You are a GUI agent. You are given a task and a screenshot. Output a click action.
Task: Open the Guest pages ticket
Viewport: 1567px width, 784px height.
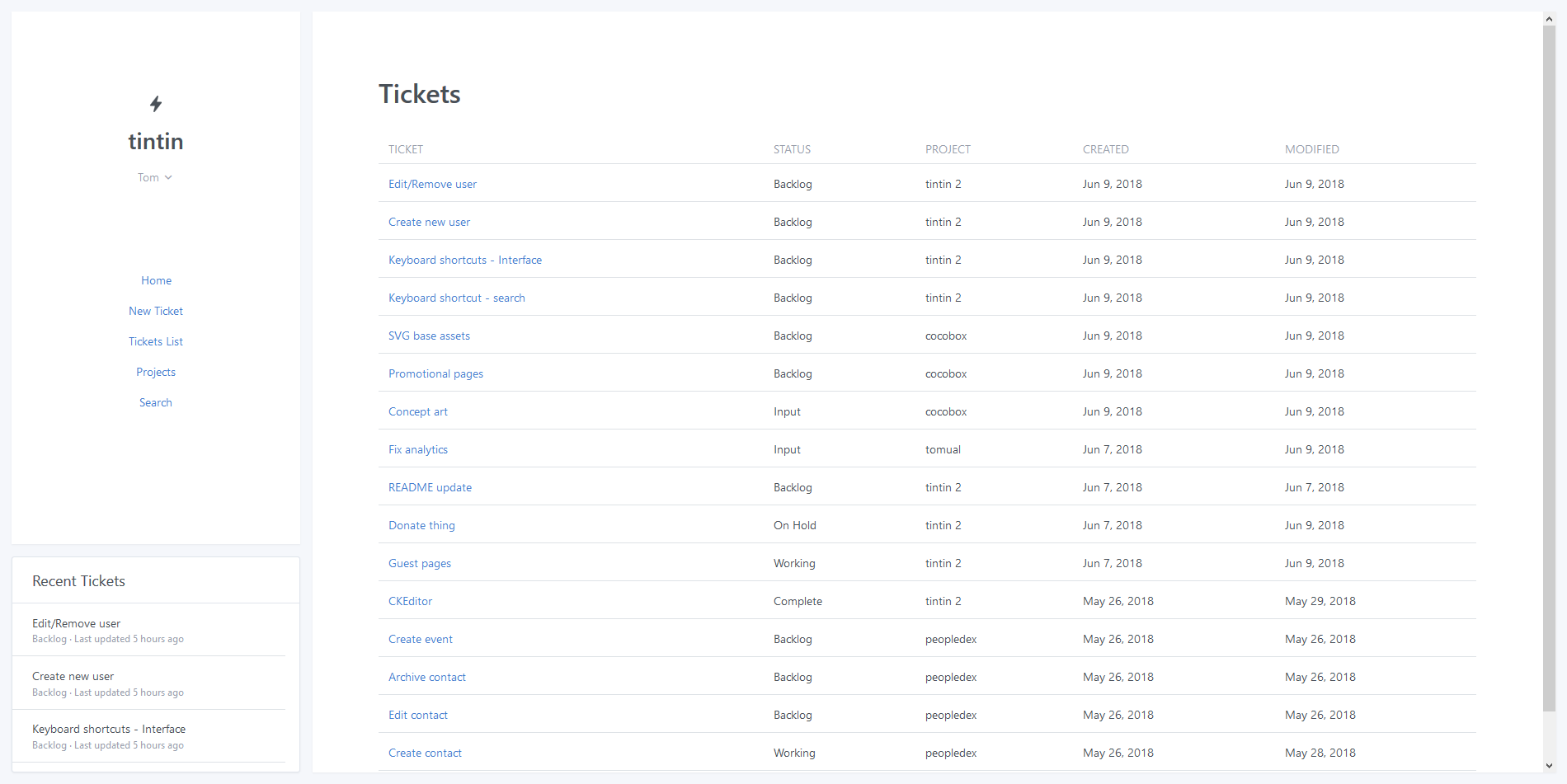click(x=420, y=563)
